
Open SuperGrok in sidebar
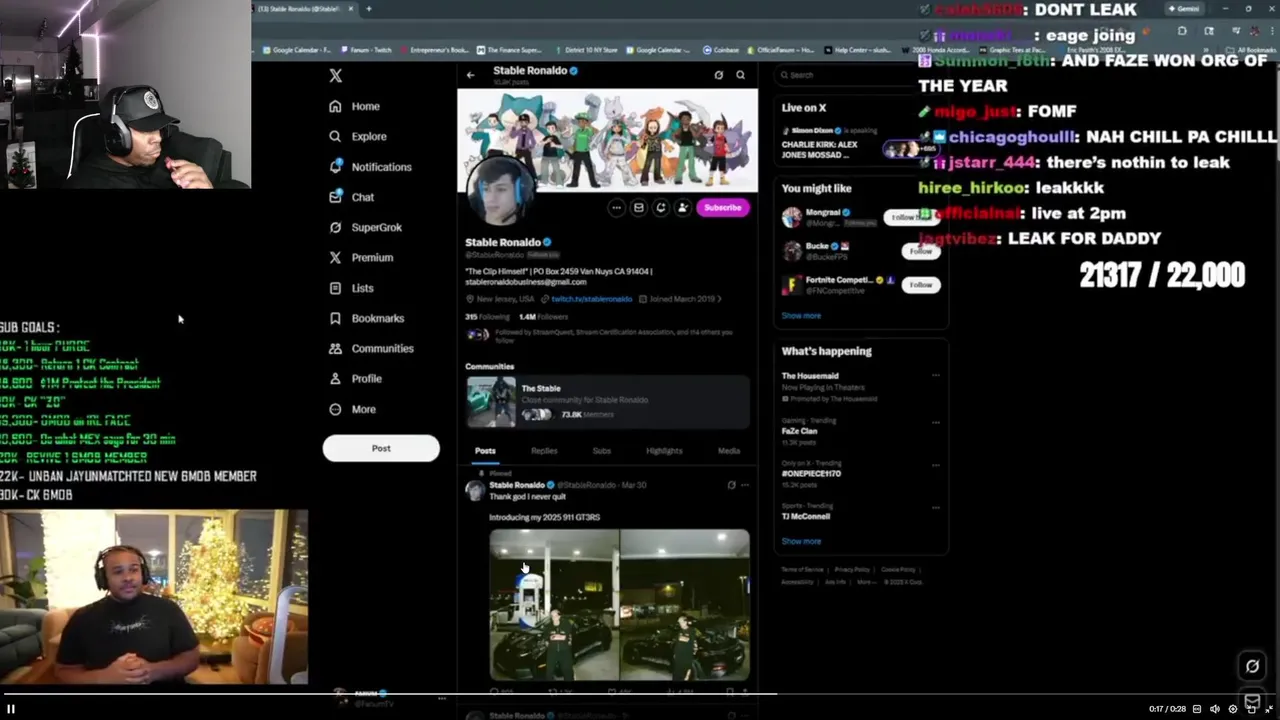pyautogui.click(x=365, y=227)
